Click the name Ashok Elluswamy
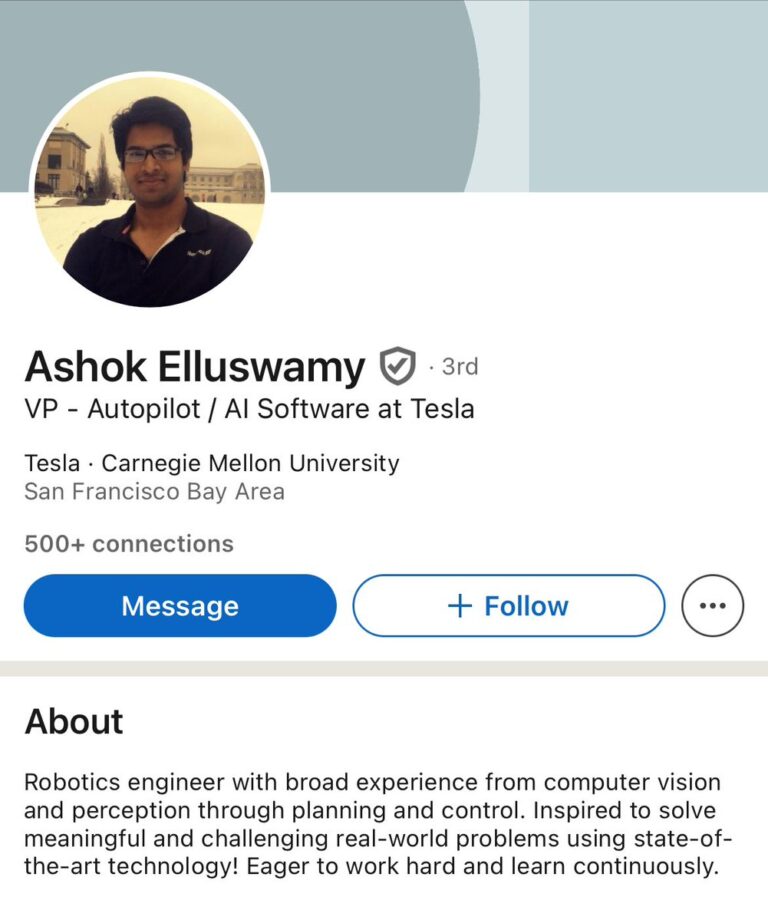Viewport: 768px width, 920px height. point(195,366)
